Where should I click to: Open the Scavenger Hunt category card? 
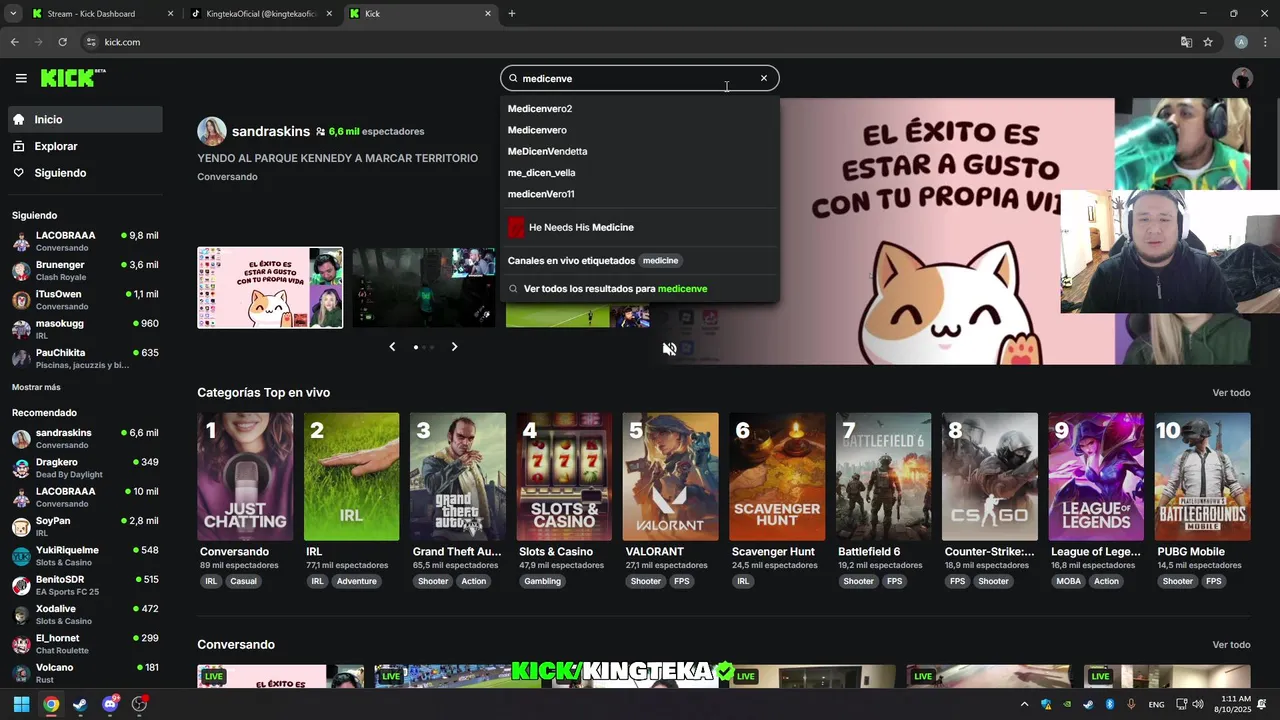(x=777, y=477)
